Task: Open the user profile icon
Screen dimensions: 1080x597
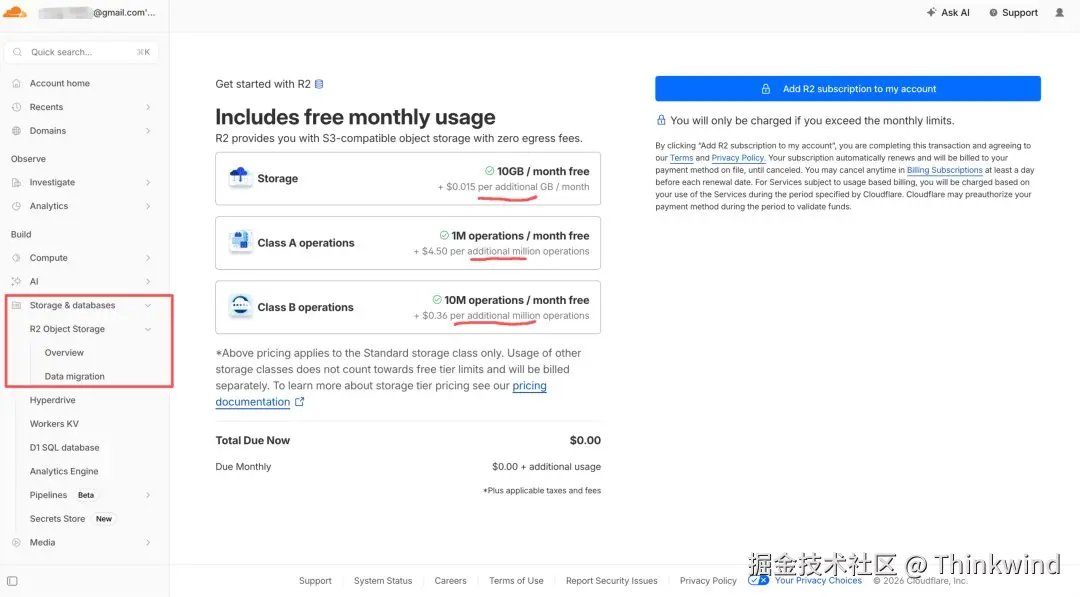Action: (x=1059, y=12)
